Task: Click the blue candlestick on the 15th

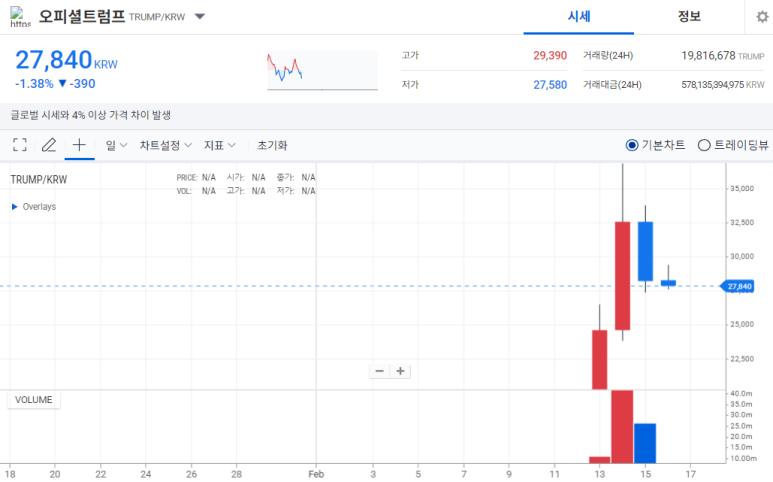Action: coord(645,251)
